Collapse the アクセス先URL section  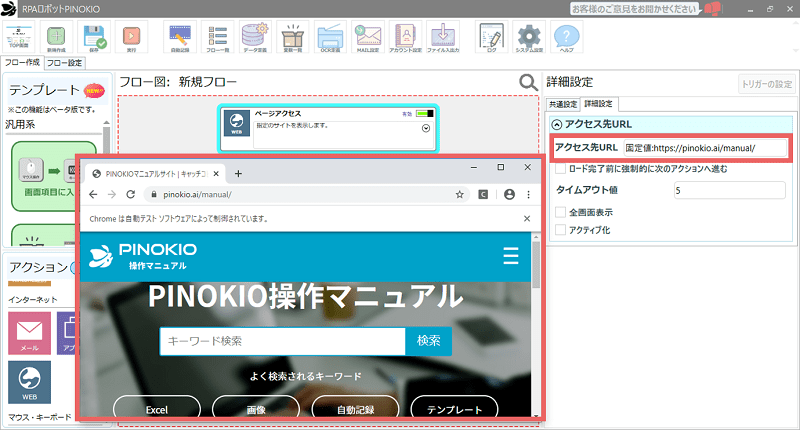coord(557,124)
